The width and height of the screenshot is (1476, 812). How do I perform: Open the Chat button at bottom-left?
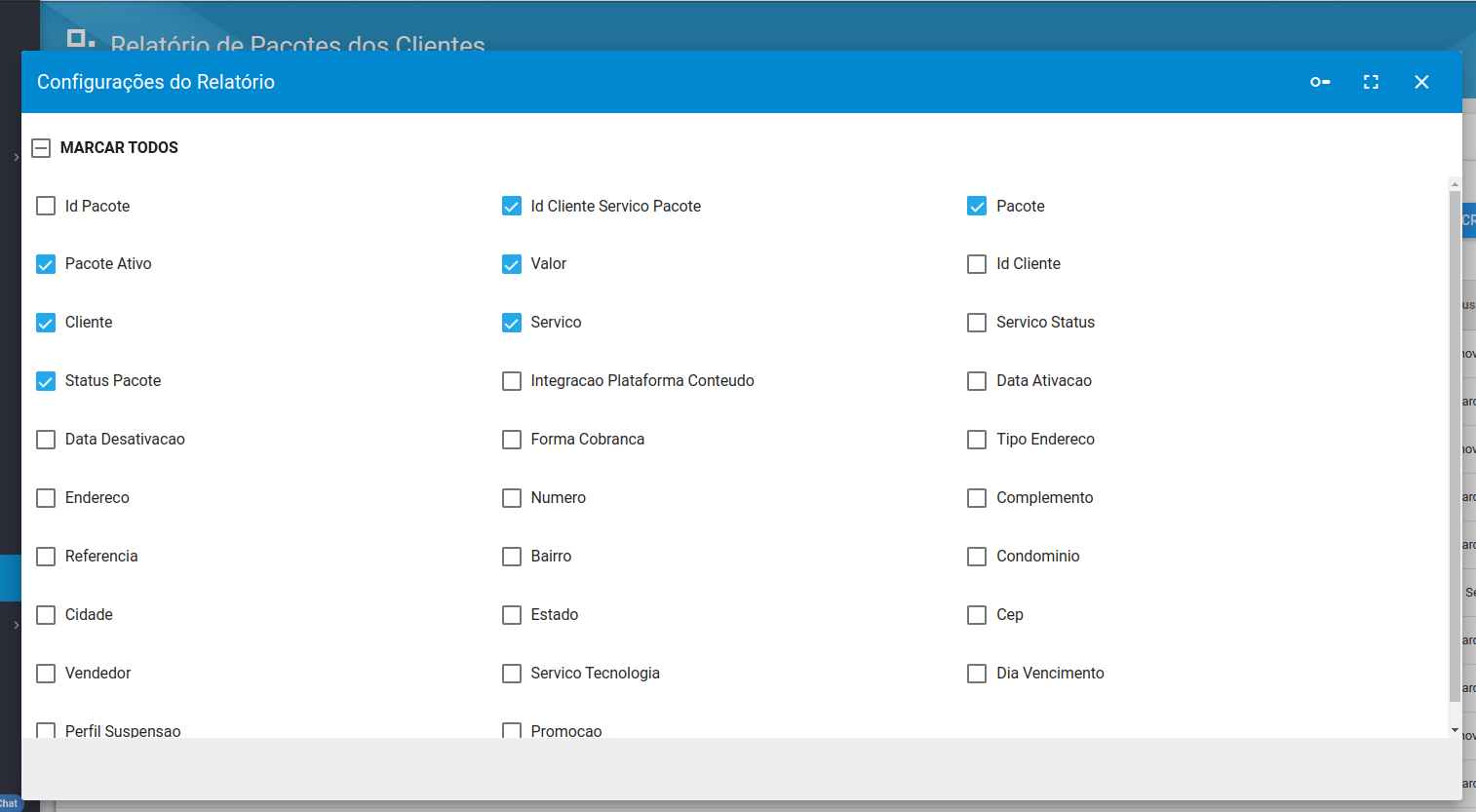coord(10,803)
